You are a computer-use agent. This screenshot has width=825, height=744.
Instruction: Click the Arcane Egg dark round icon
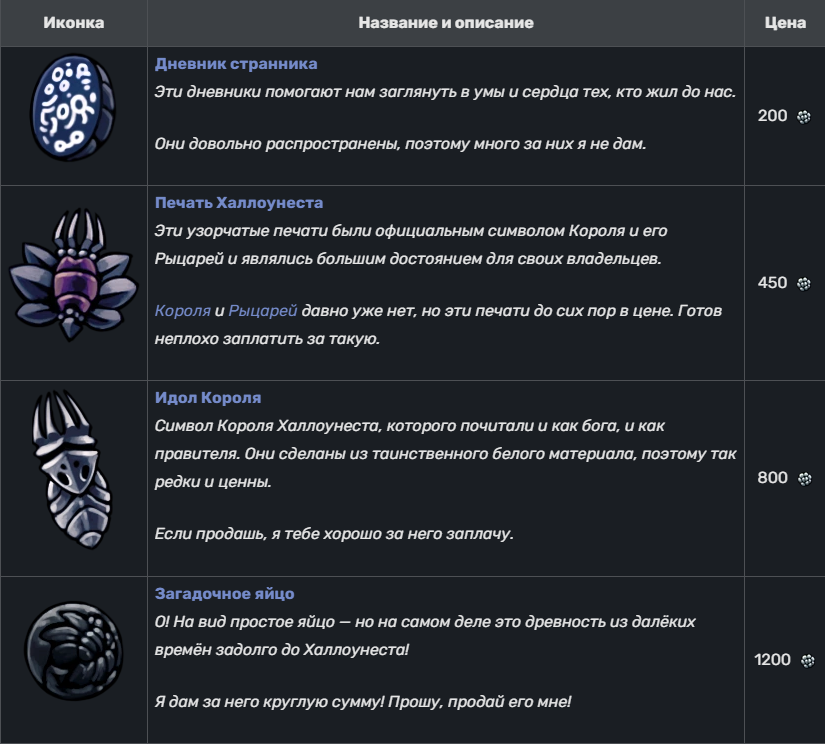point(74,650)
